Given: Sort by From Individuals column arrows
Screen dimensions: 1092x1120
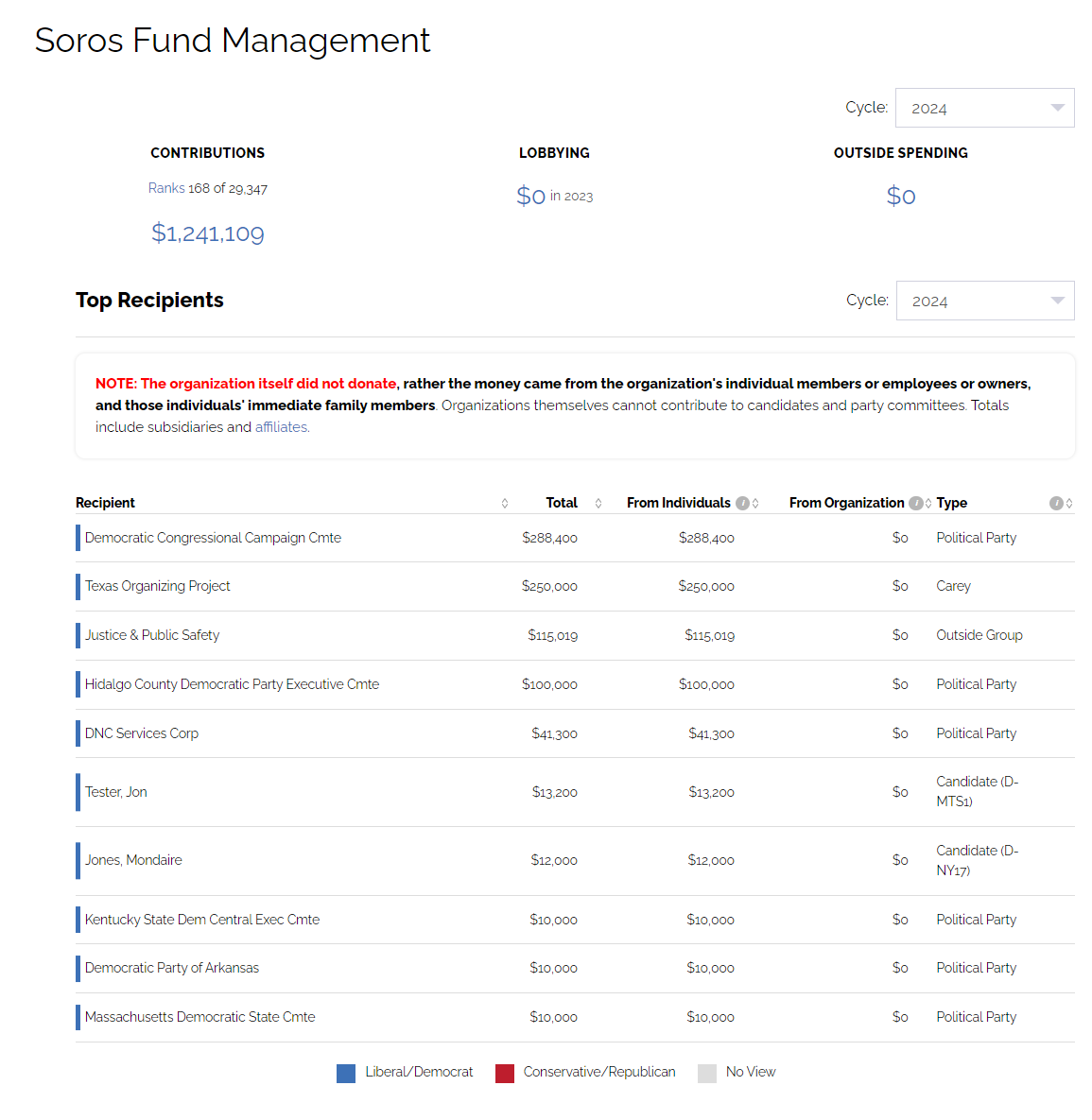Looking at the screenshot, I should (x=755, y=503).
